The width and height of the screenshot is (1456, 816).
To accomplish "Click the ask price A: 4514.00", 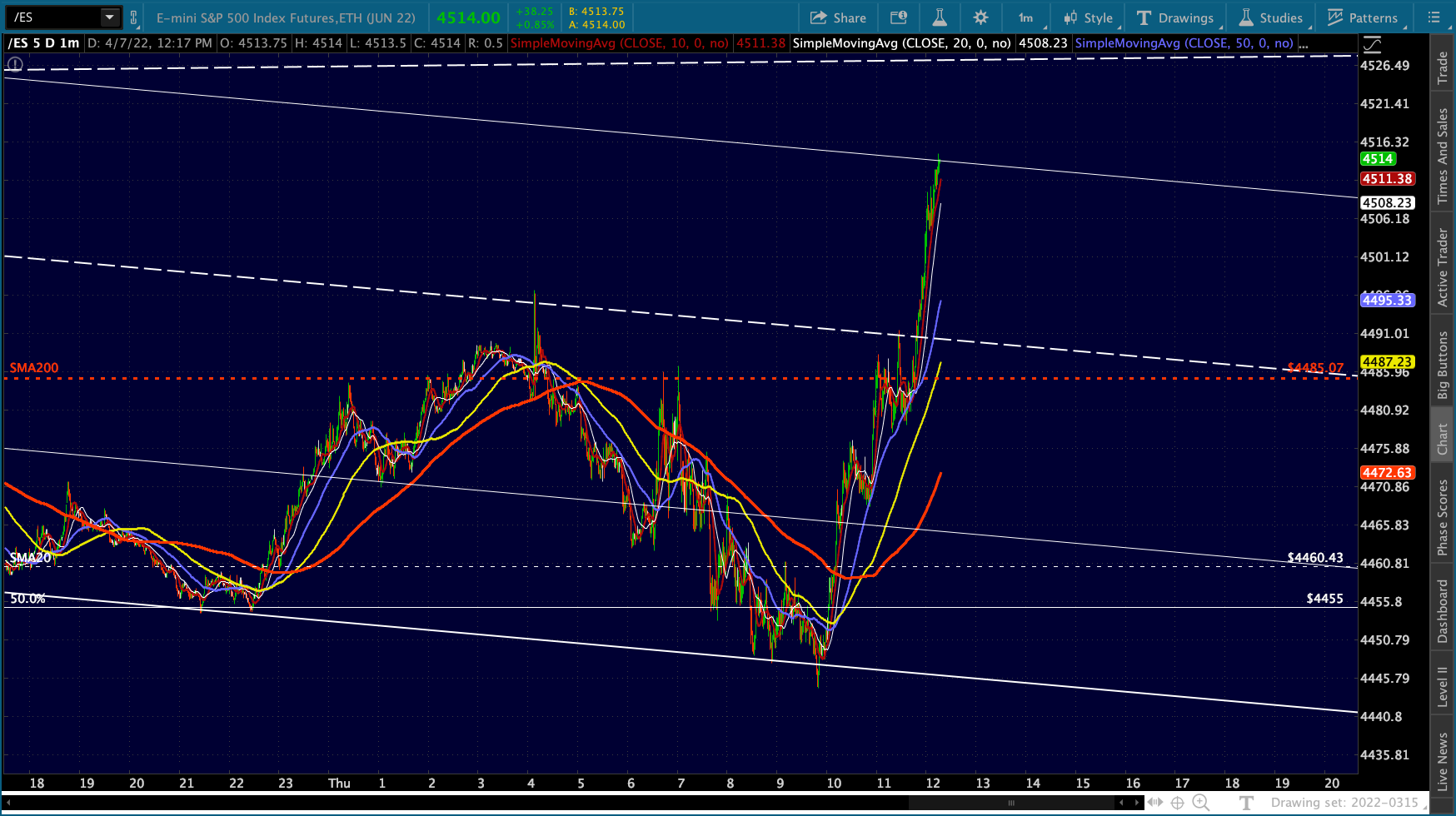I will [x=596, y=25].
